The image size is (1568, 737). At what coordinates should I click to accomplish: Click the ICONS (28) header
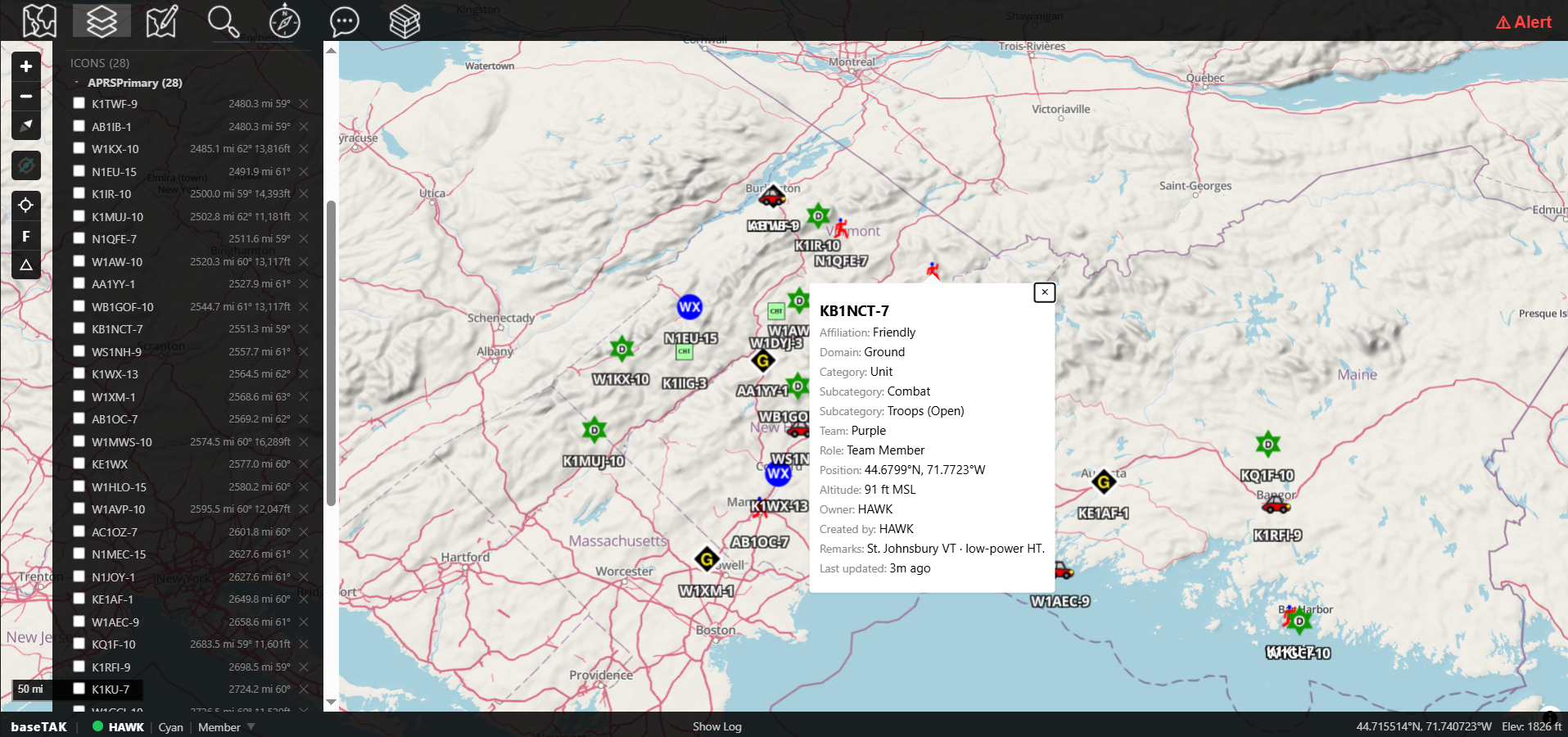[x=100, y=63]
